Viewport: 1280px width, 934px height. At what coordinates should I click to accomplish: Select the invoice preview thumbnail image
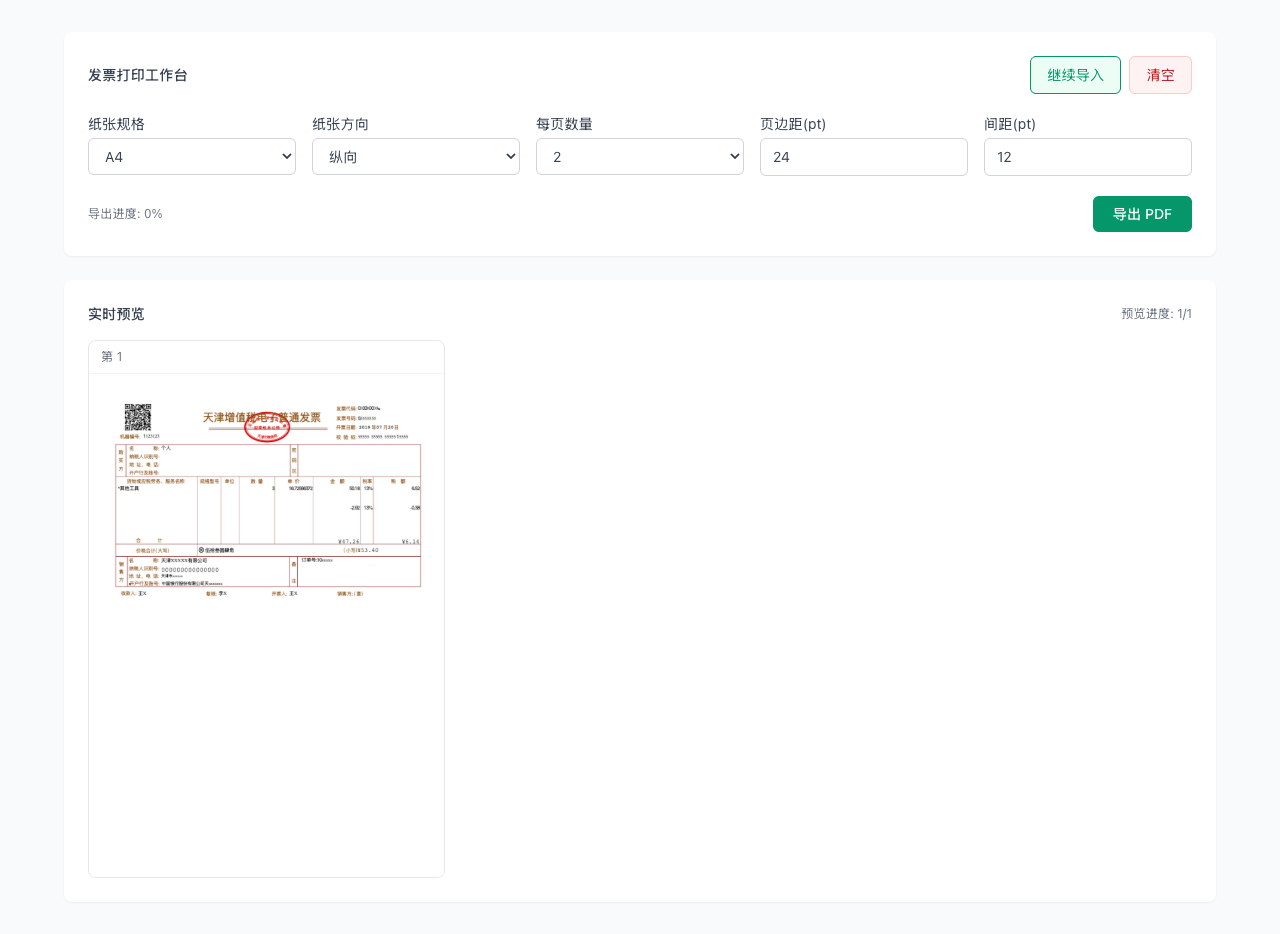pos(267,500)
